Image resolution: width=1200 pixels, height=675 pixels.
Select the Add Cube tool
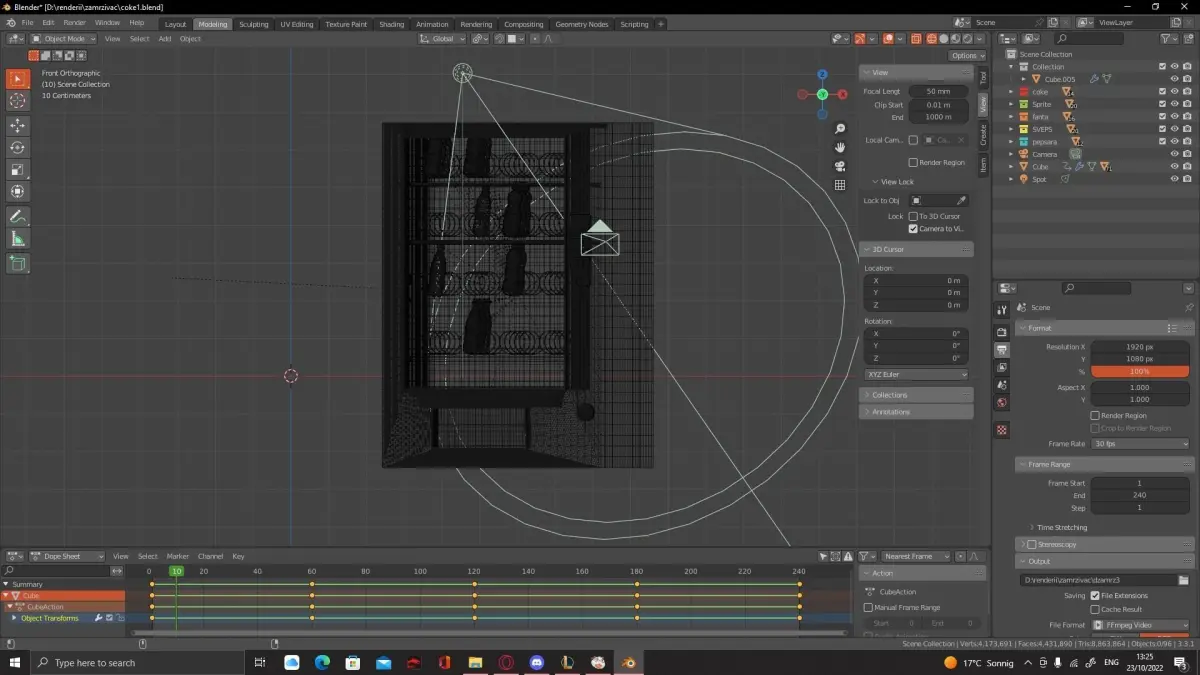(18, 263)
